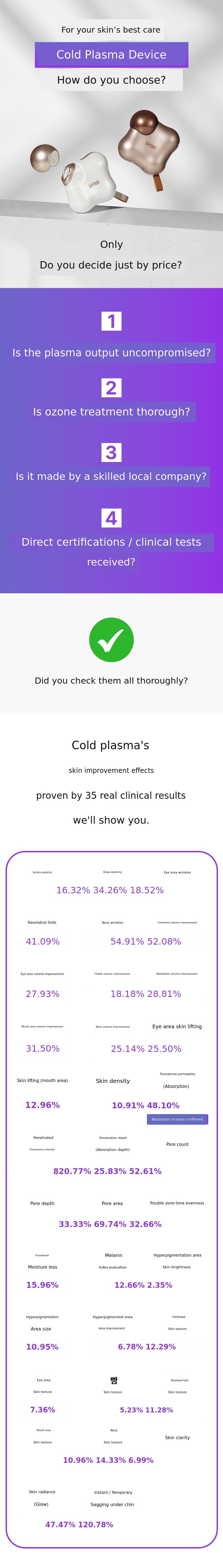The height and width of the screenshot is (1568, 223).
Task: Click the Cold Plasma Device purple banner
Action: (x=111, y=55)
